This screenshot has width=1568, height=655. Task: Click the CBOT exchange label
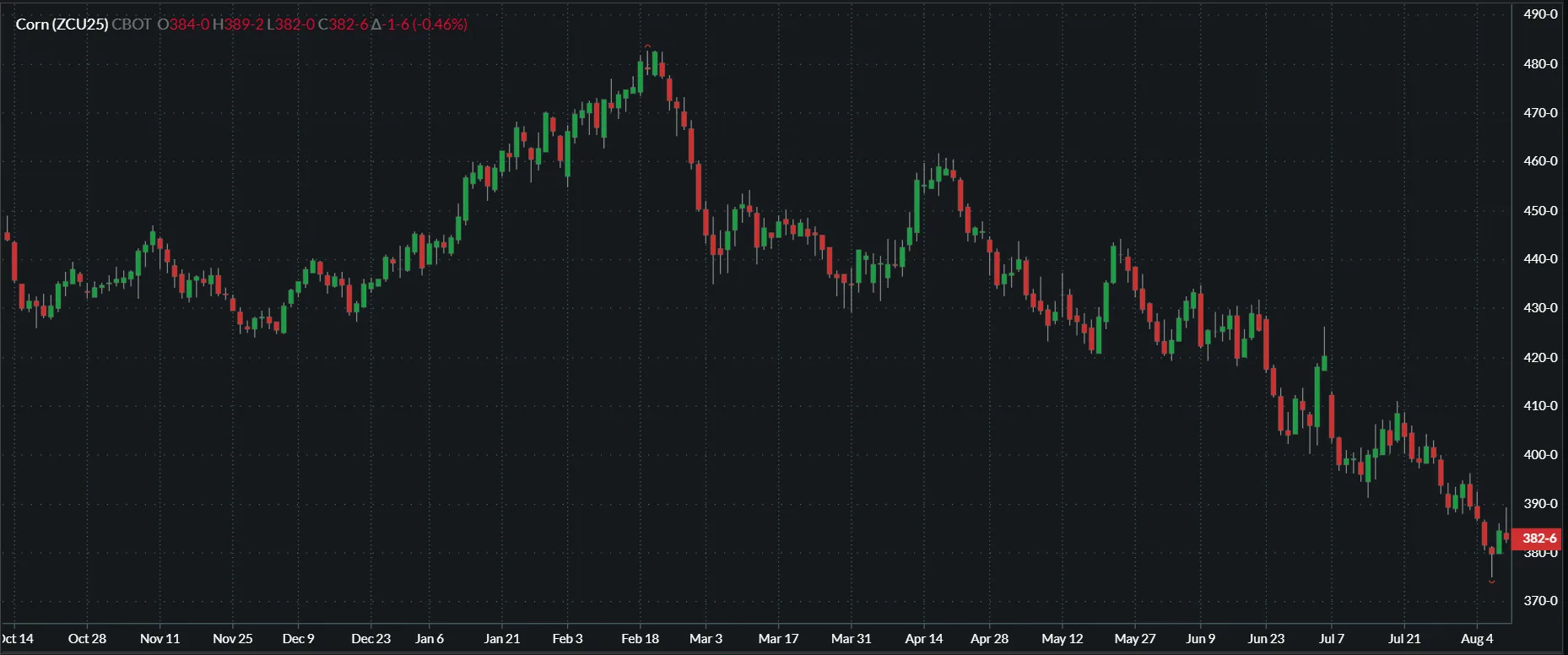[131, 24]
